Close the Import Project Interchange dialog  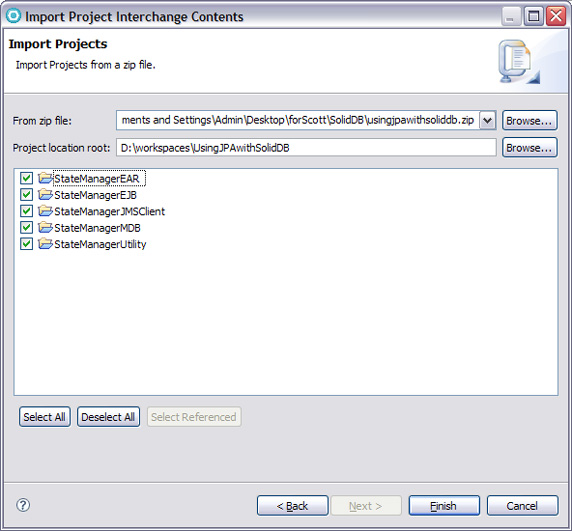click(x=556, y=16)
